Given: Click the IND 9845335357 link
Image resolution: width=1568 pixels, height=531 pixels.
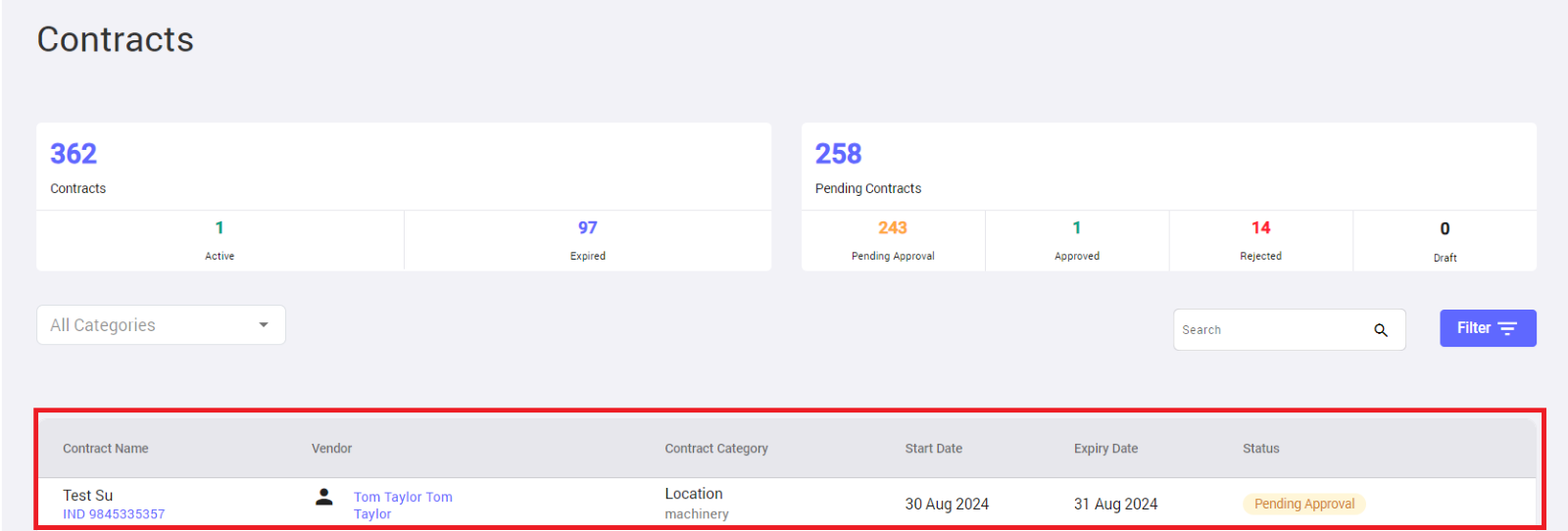Looking at the screenshot, I should (x=114, y=514).
